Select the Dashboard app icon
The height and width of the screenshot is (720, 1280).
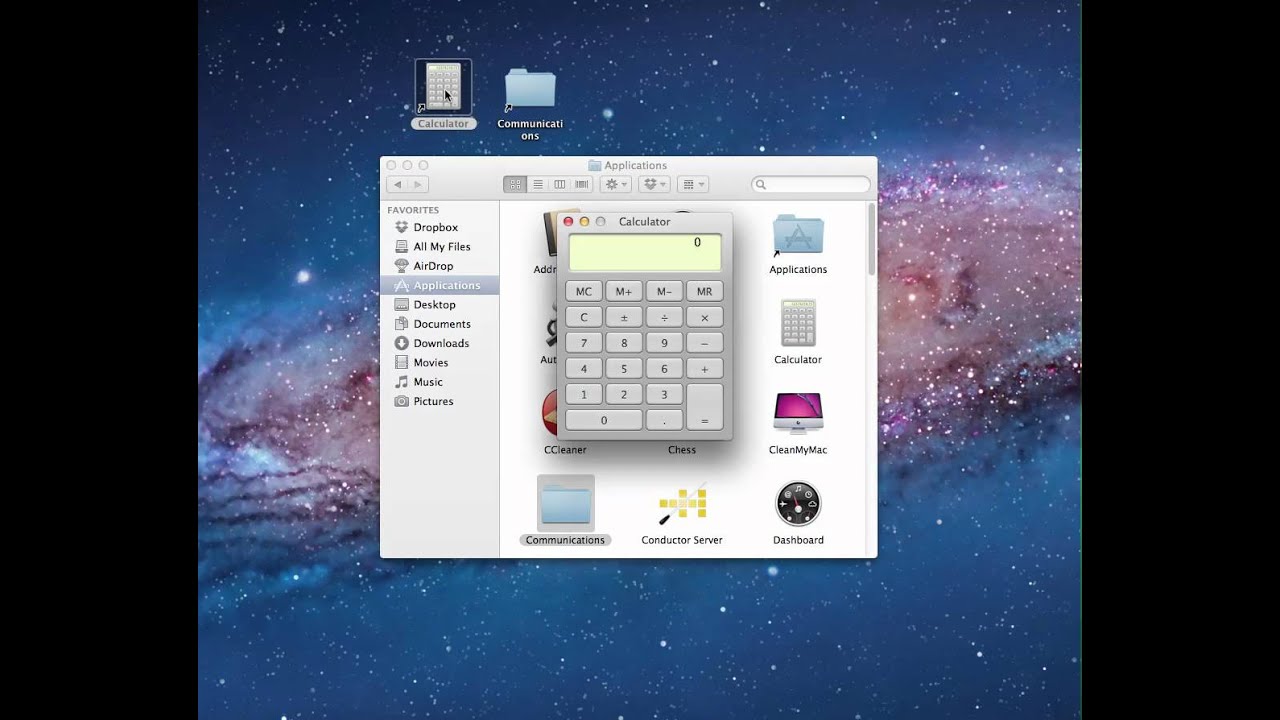click(797, 504)
